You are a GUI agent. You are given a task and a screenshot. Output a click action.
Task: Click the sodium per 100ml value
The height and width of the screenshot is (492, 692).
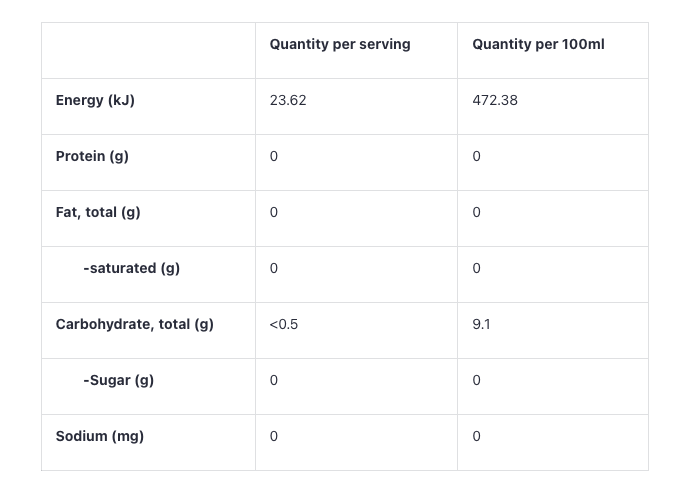pos(477,437)
